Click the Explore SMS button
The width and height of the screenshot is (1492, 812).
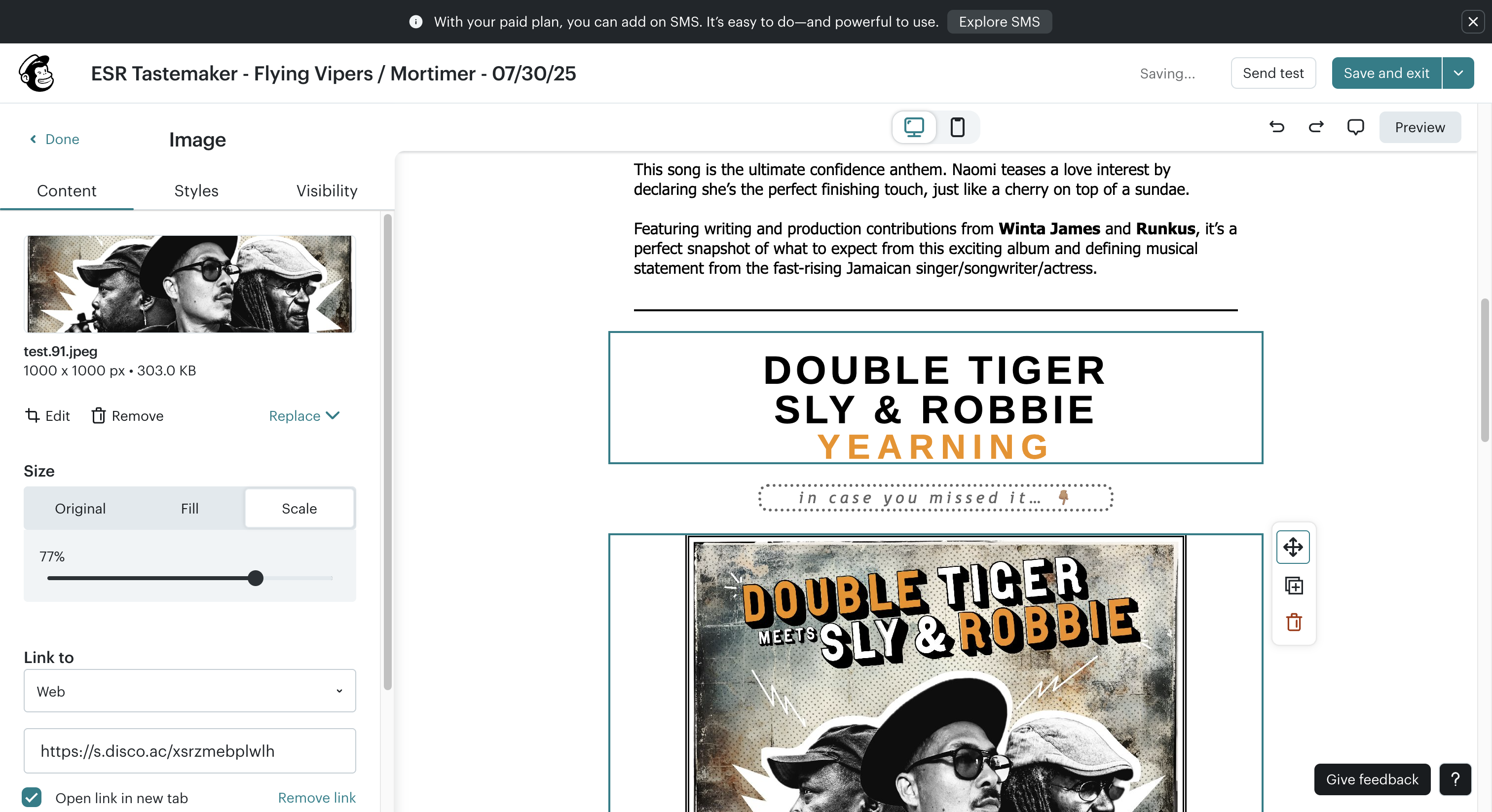(999, 21)
